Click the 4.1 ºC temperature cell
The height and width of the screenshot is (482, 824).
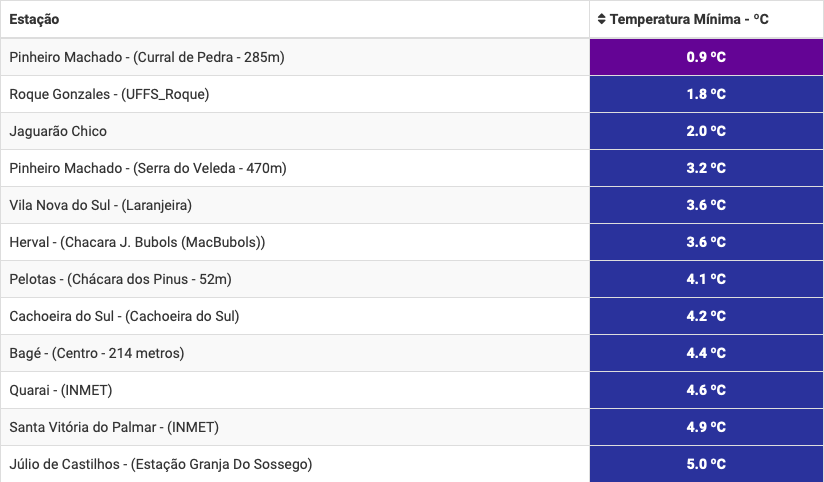706,279
